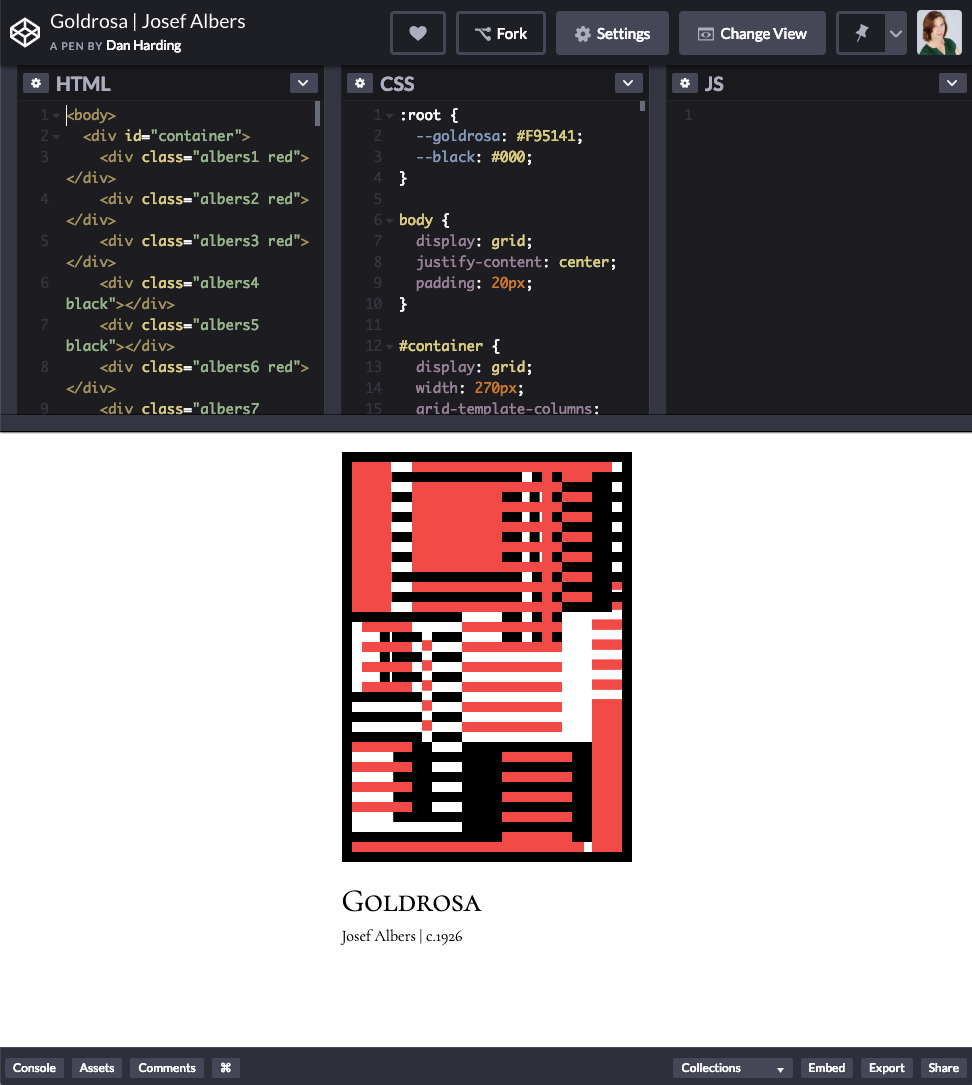Image resolution: width=972 pixels, height=1085 pixels.
Task: Click the CSS editor scrollbar thumb
Action: coord(642,106)
